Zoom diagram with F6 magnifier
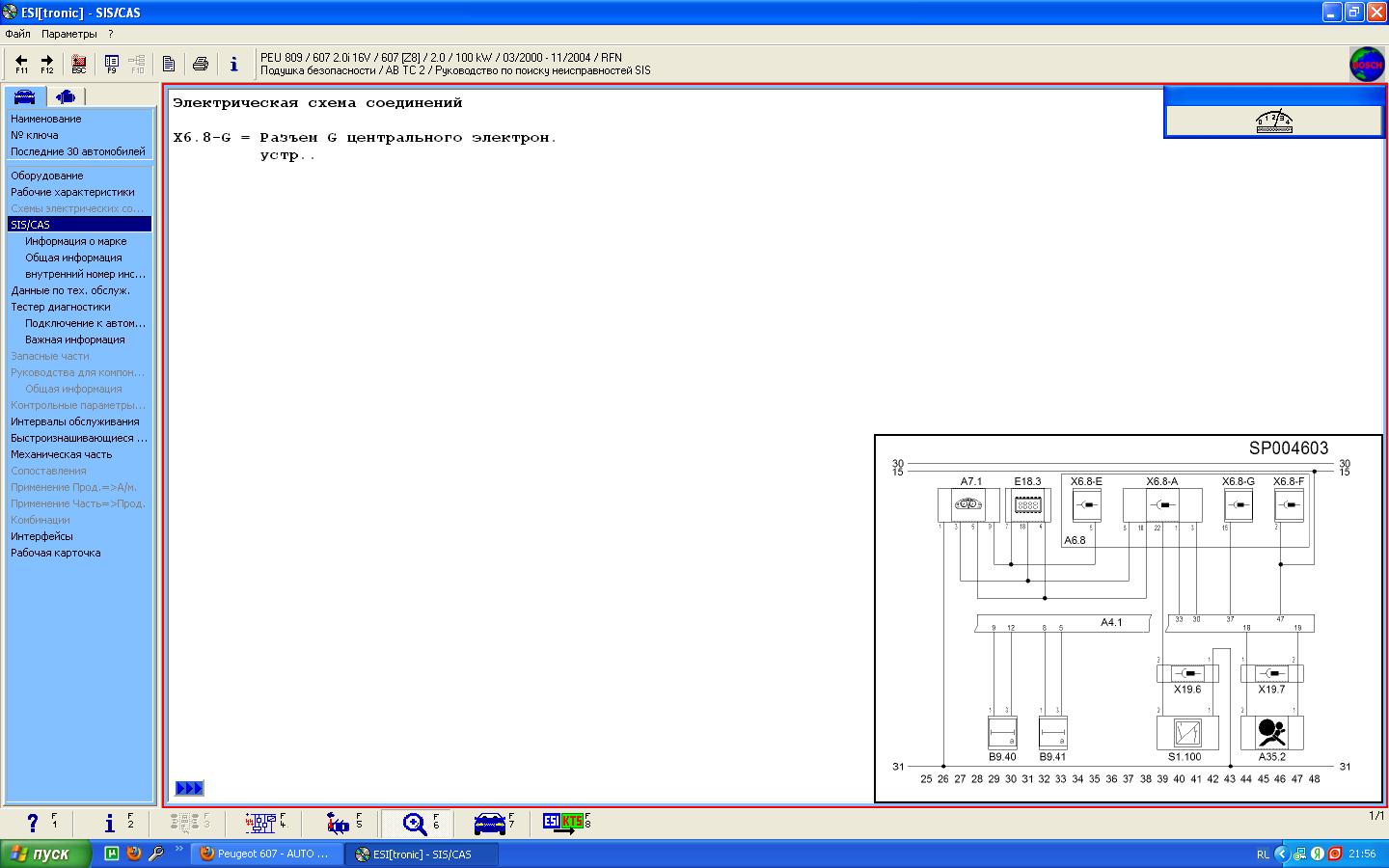This screenshot has height=868, width=1389. click(418, 823)
